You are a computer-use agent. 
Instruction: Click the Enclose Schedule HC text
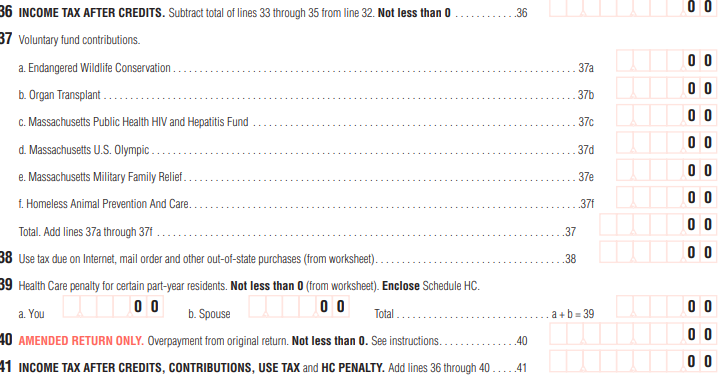click(x=431, y=286)
